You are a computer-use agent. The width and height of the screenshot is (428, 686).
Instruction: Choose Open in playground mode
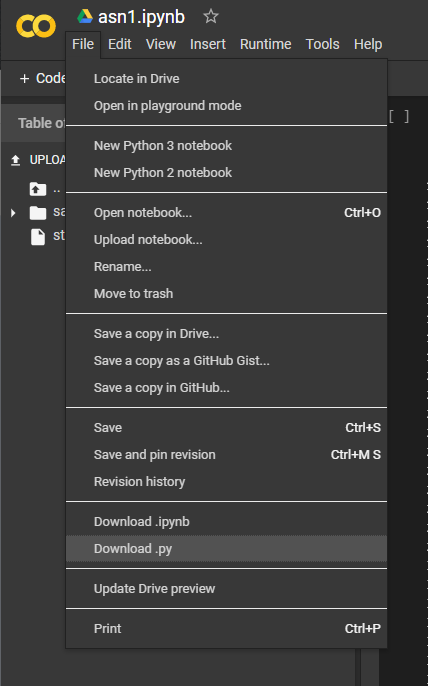tap(226, 106)
